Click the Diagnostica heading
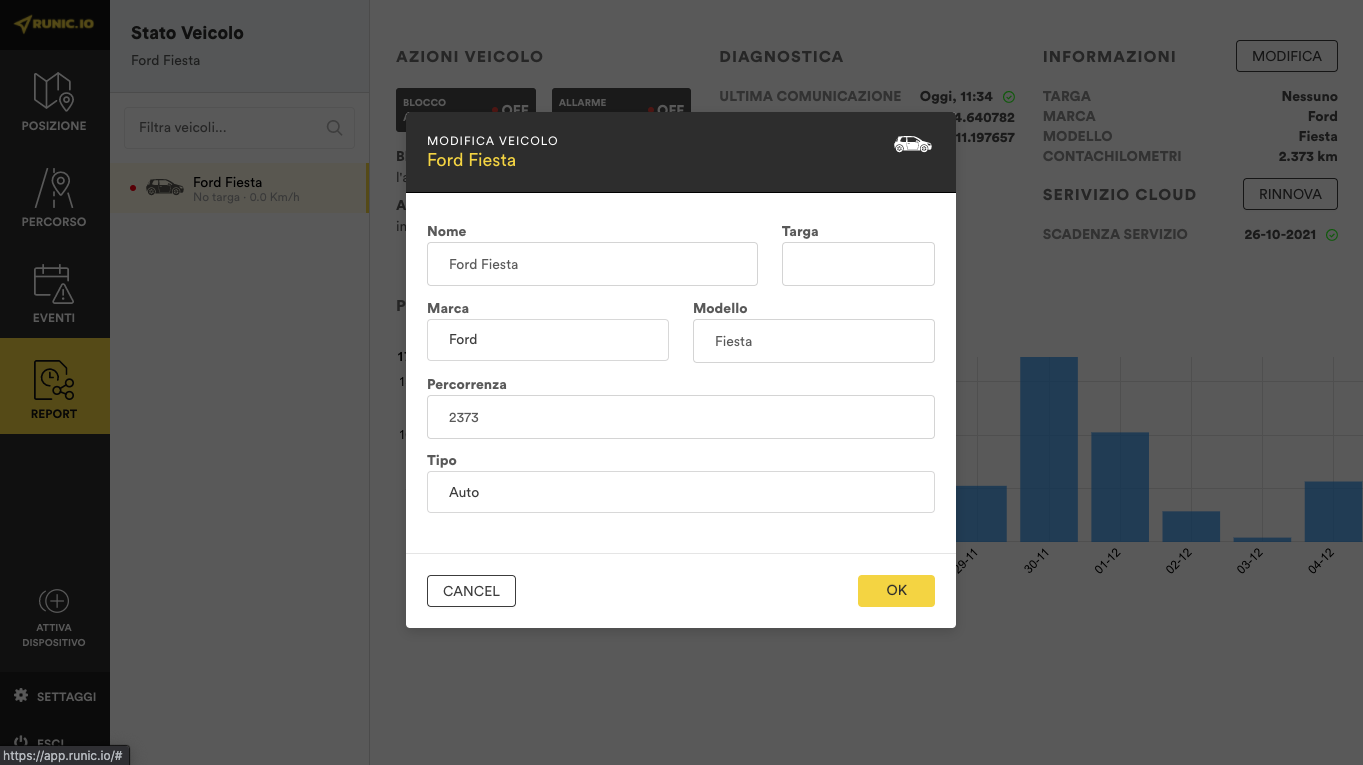Screen dimensions: 1363x765 [781, 57]
